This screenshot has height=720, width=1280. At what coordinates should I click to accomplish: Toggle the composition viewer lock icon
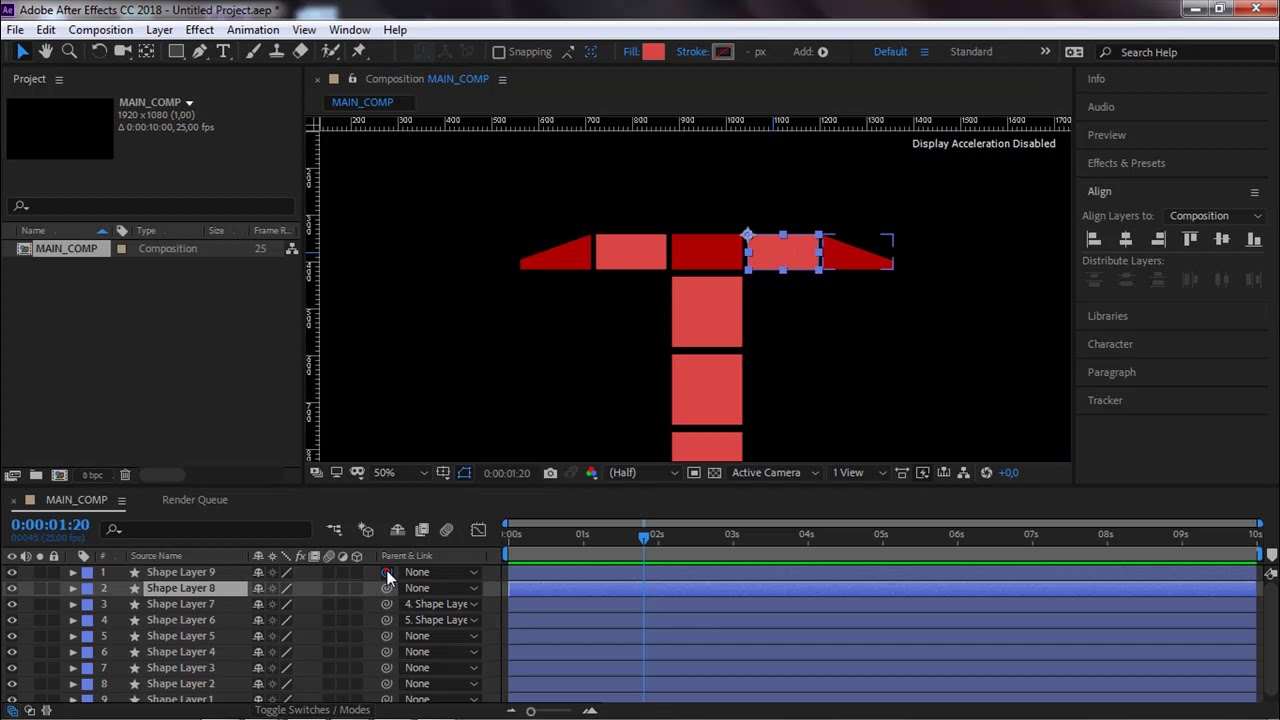pyautogui.click(x=352, y=79)
